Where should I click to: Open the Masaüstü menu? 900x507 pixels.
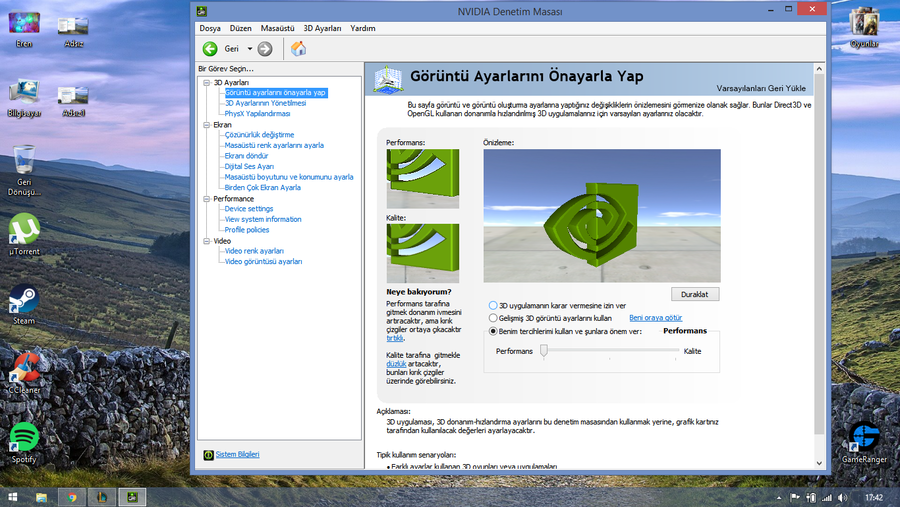277,28
